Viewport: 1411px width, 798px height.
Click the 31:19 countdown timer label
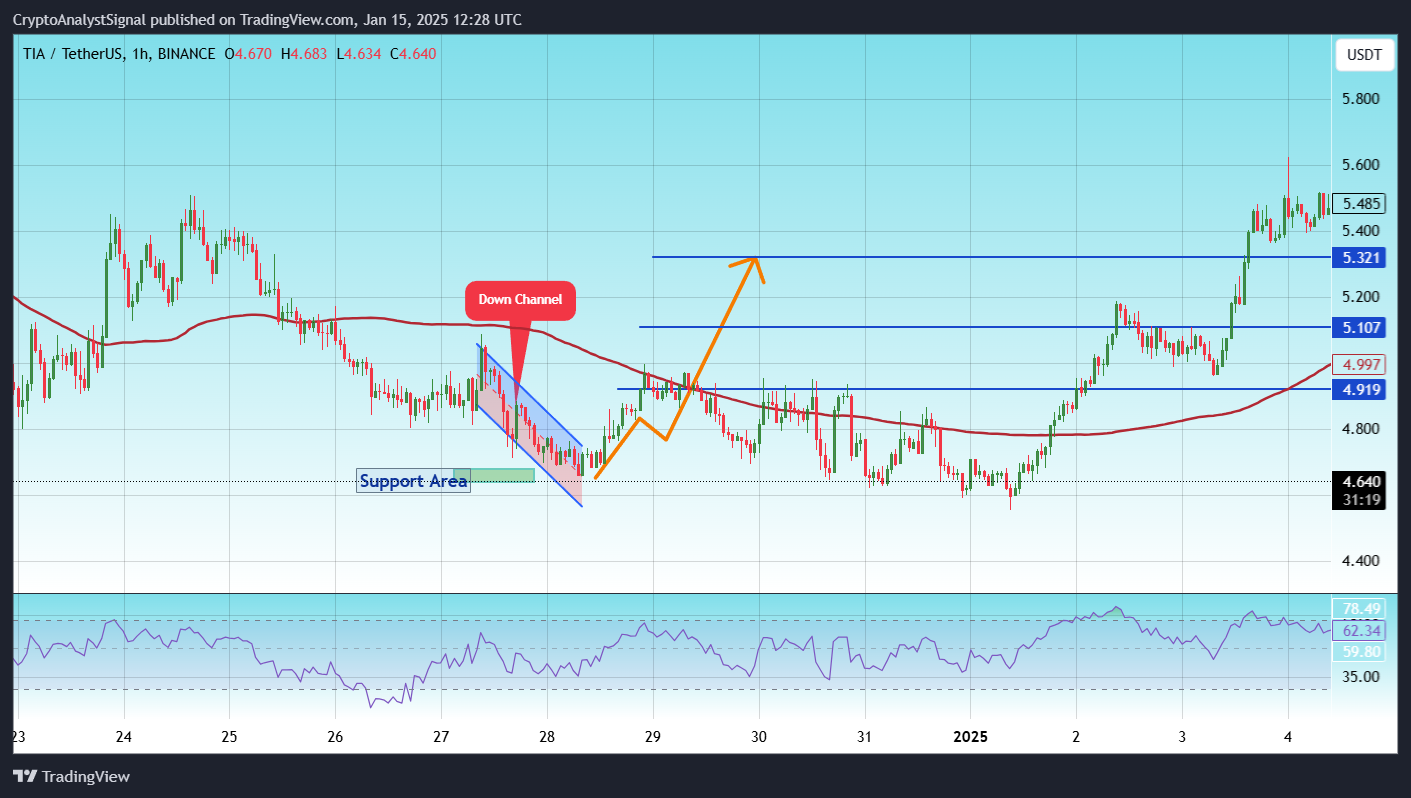coord(1362,499)
